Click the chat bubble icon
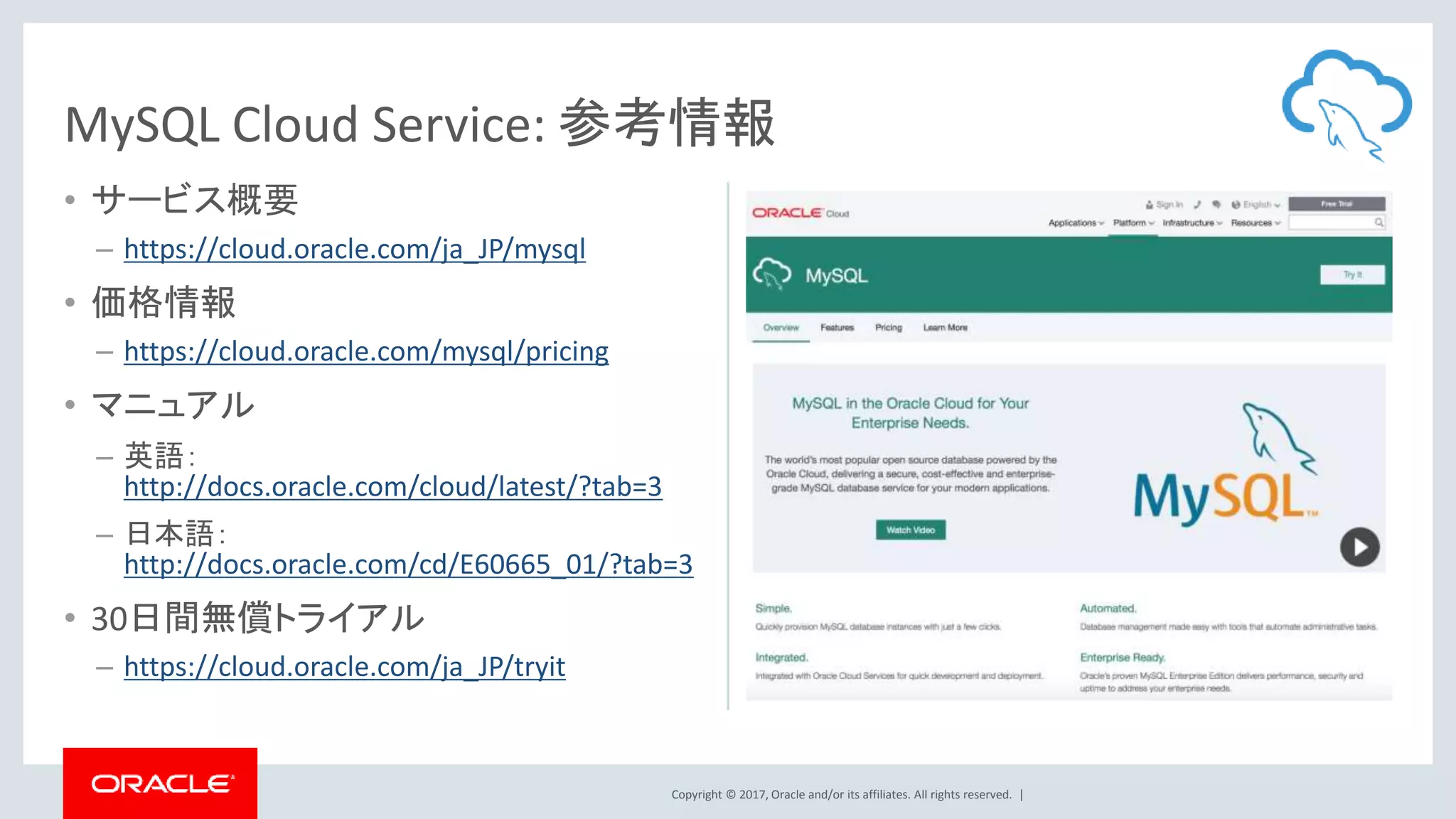 [x=1216, y=205]
